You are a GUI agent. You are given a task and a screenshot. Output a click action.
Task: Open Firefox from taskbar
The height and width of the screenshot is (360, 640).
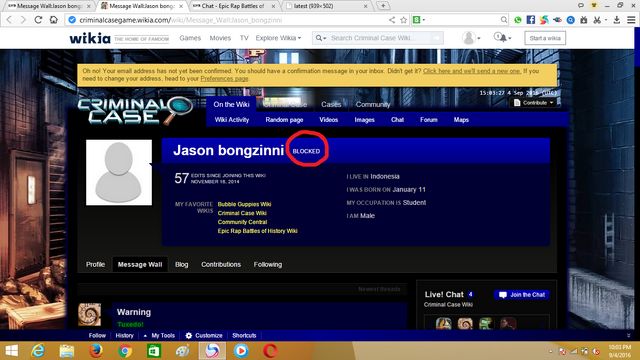[96, 351]
